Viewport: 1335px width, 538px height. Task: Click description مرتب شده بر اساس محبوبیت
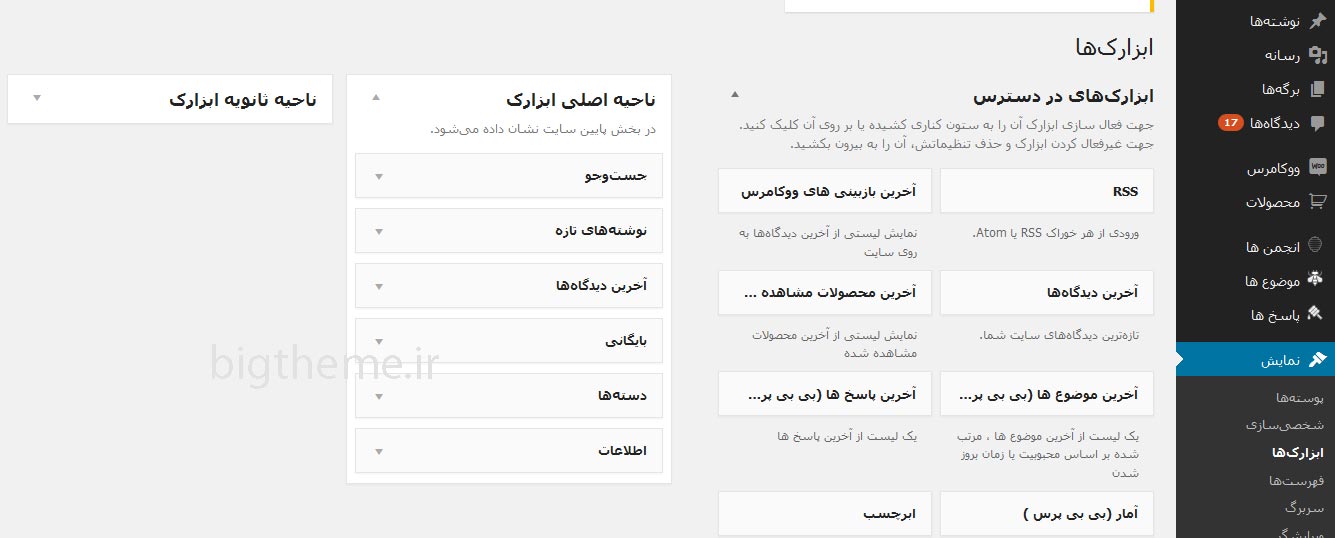click(1047, 455)
